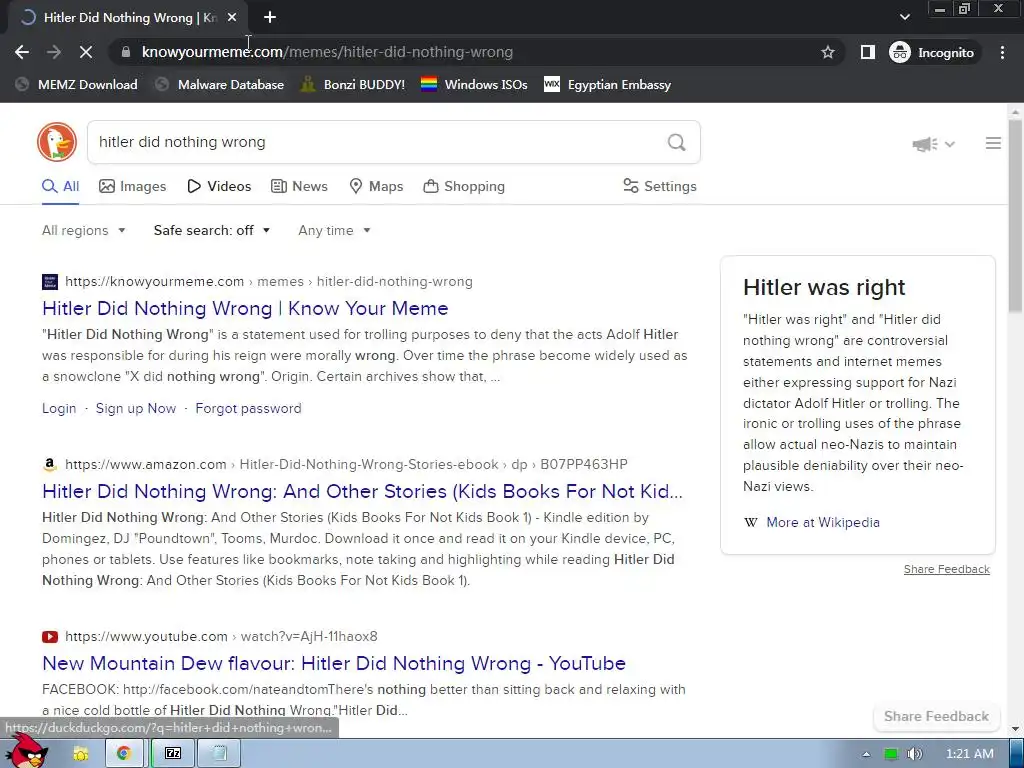The image size is (1024, 768).
Task: Click the taskbar clock 1:21 AM
Action: tap(970, 754)
